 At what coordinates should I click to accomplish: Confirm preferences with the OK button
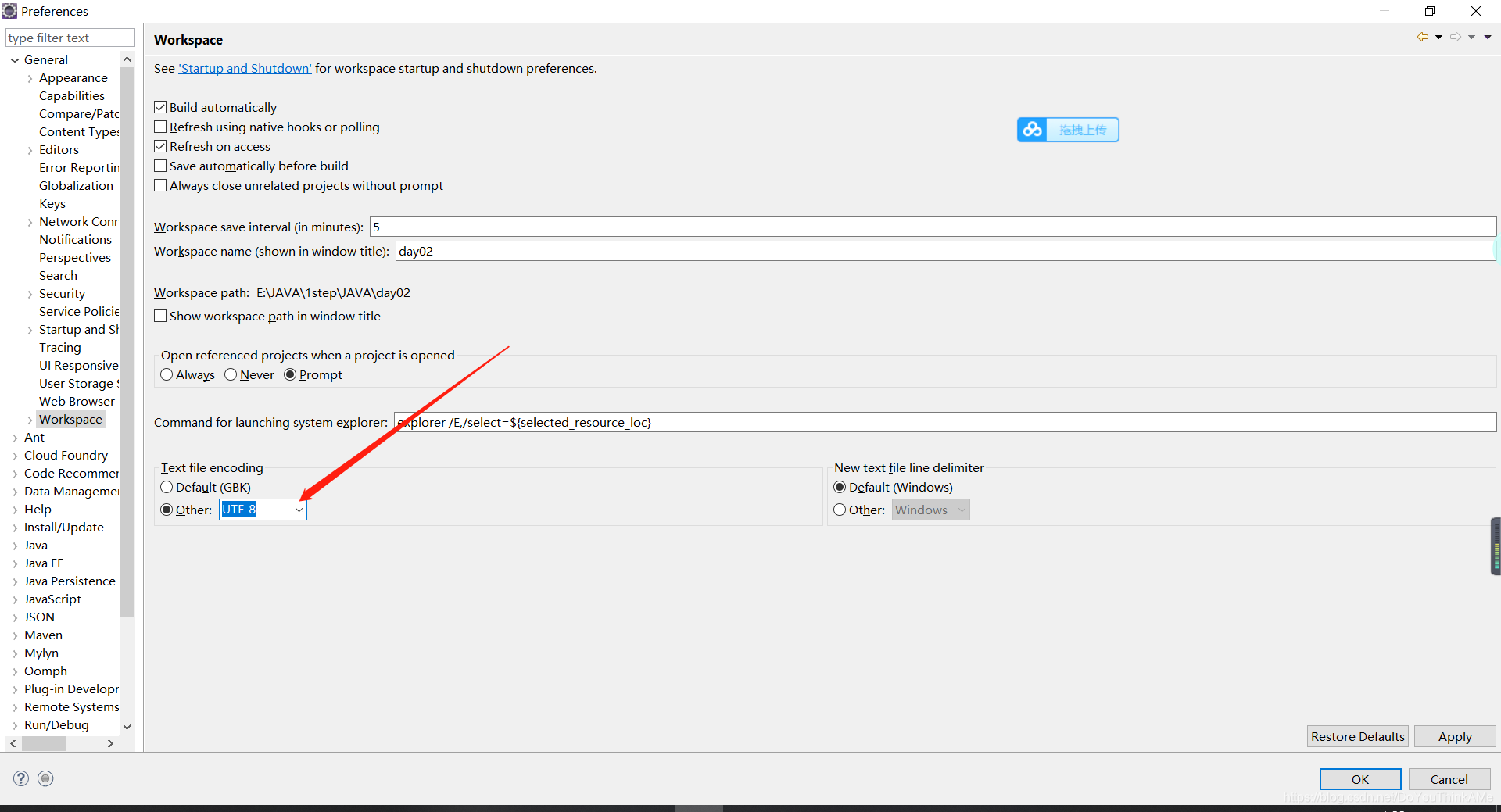click(x=1360, y=779)
